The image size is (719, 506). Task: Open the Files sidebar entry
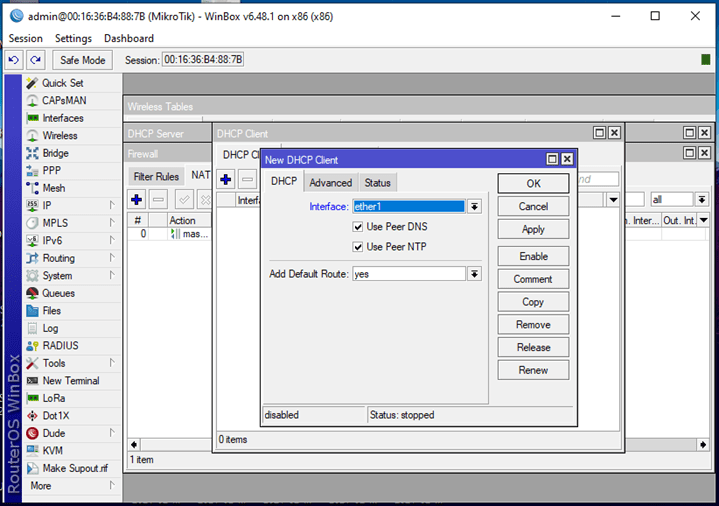coord(51,311)
